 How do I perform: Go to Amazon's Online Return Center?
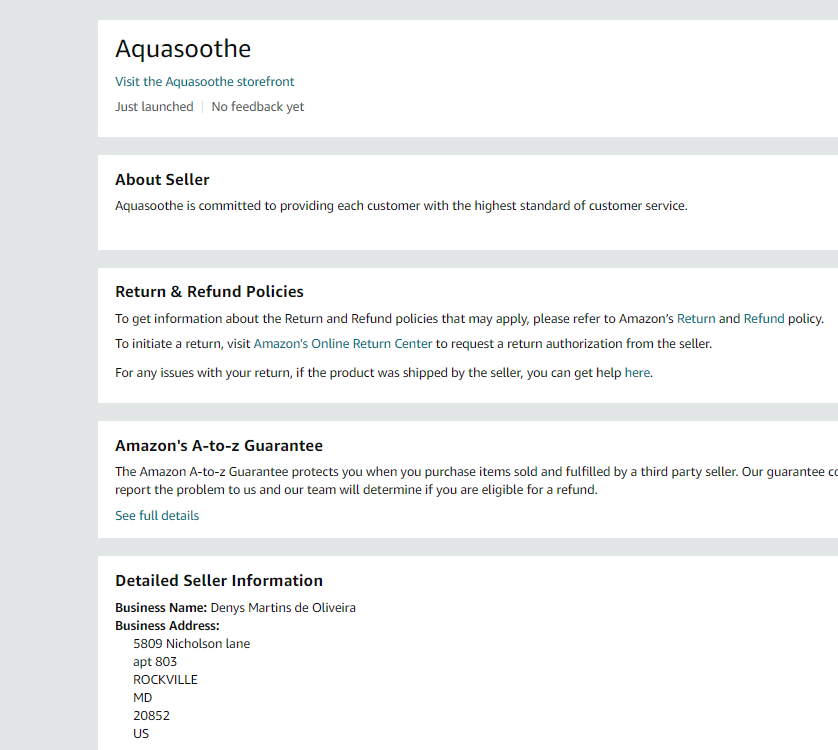343,344
